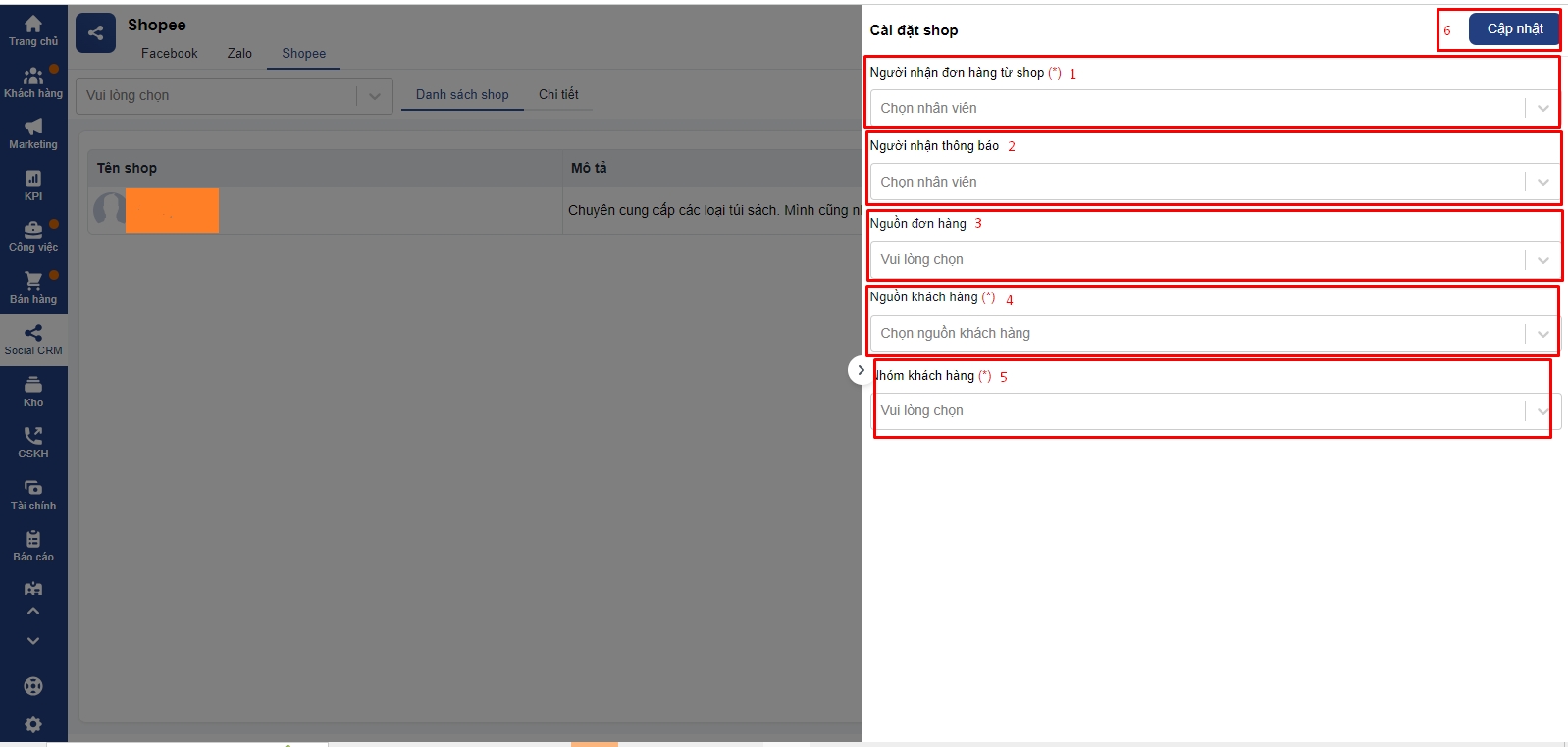
Task: Collapse the shop settings panel arrow
Action: (860, 370)
